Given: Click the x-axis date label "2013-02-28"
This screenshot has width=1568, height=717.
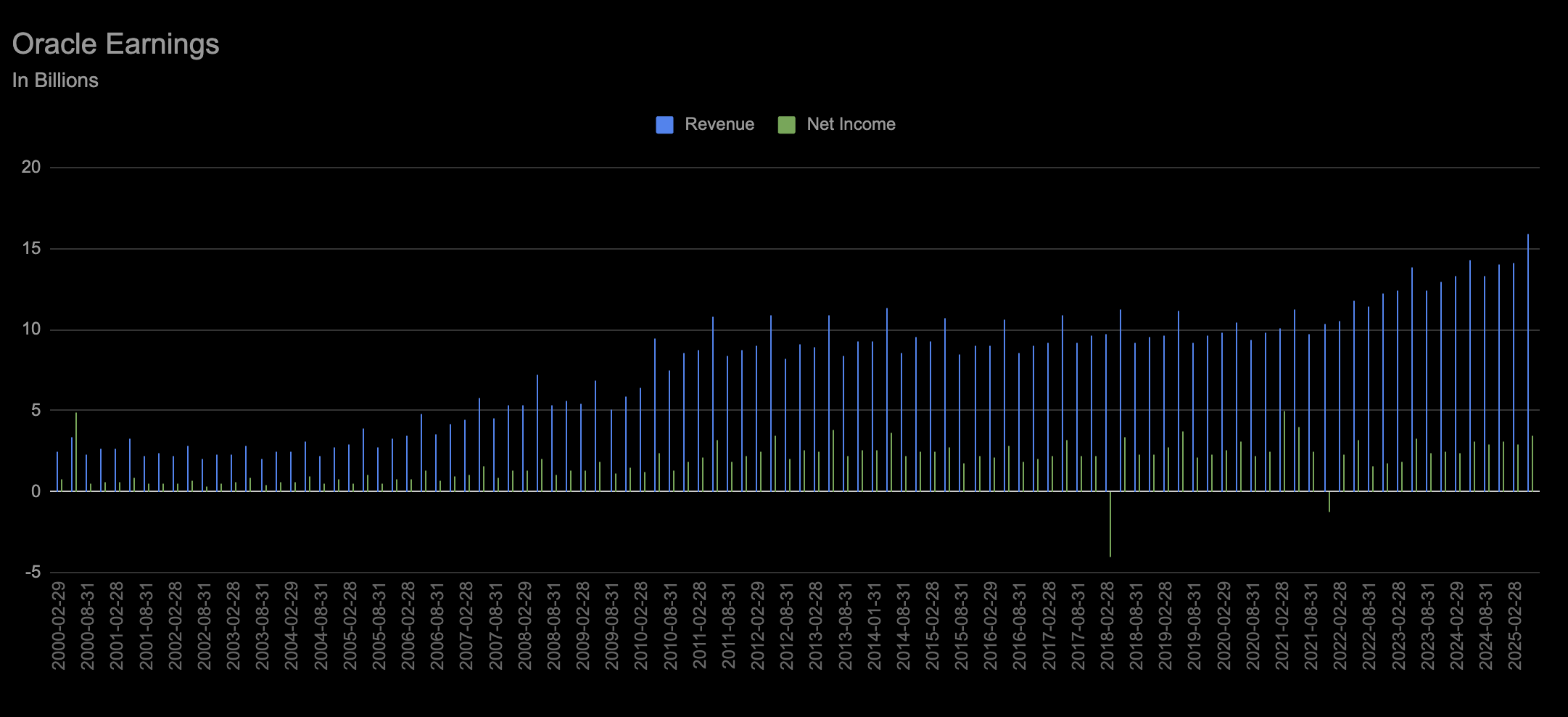Looking at the screenshot, I should coord(816,626).
